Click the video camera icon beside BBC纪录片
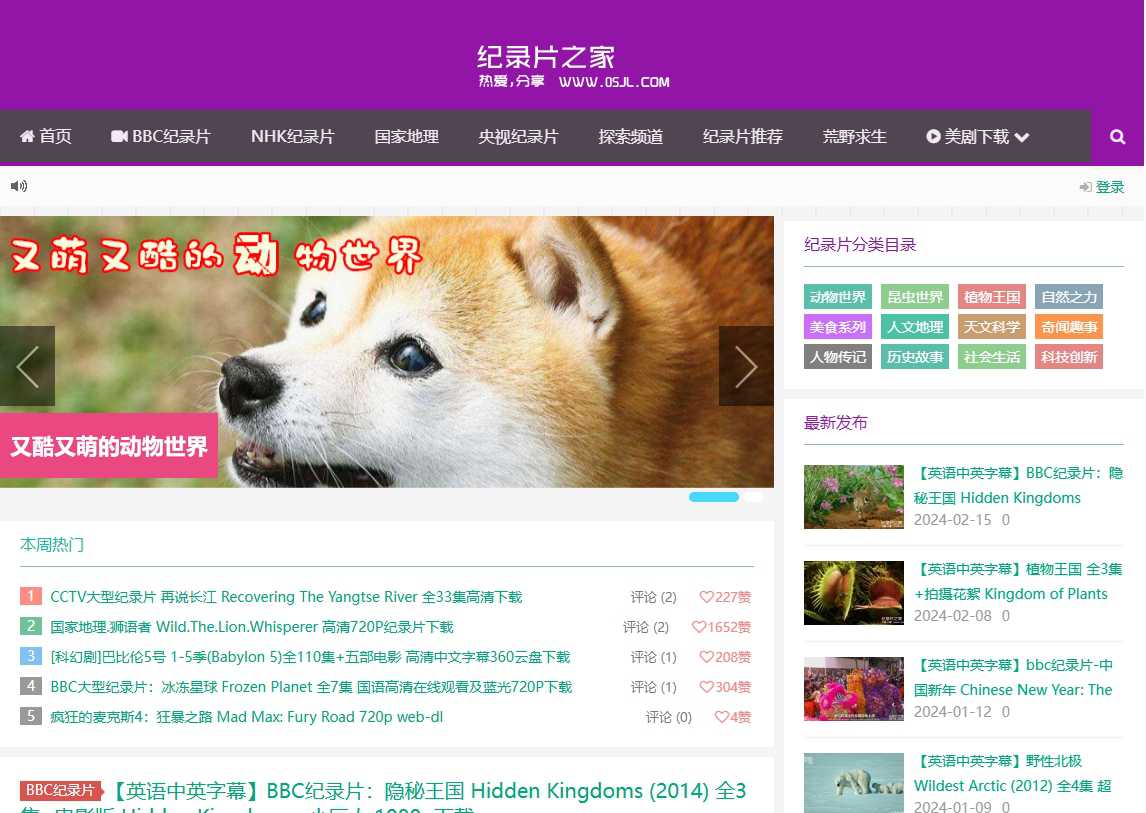The width and height of the screenshot is (1146, 813). coord(119,137)
